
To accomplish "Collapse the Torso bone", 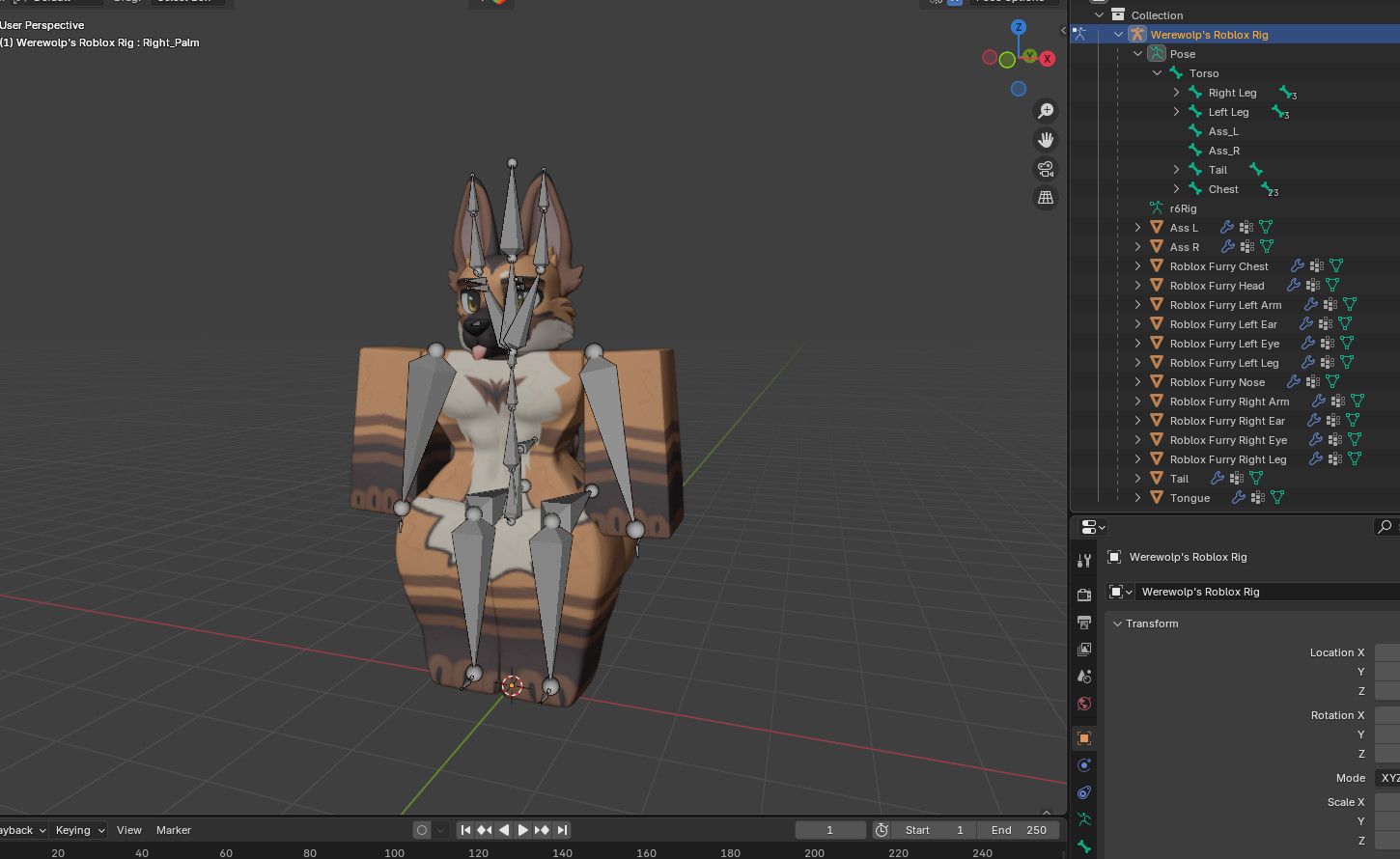I will [1157, 73].
